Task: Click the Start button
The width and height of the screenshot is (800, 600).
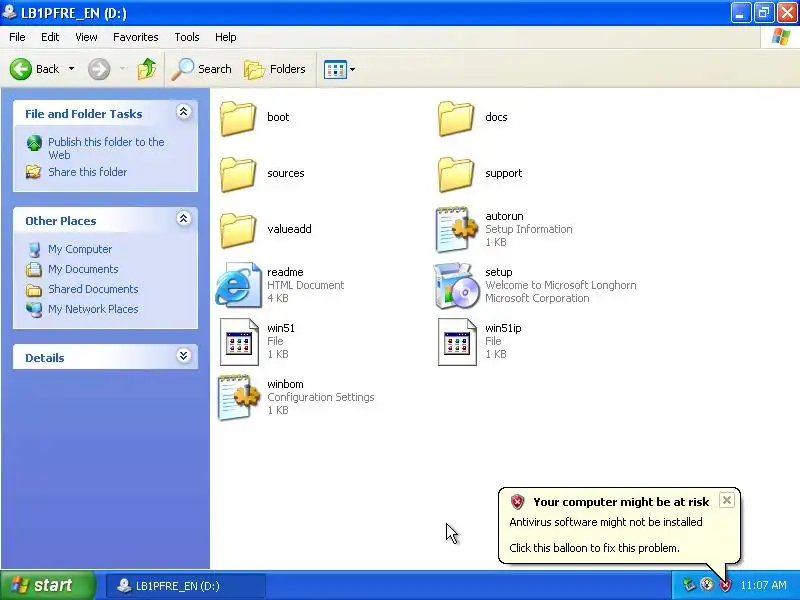Action: point(48,585)
